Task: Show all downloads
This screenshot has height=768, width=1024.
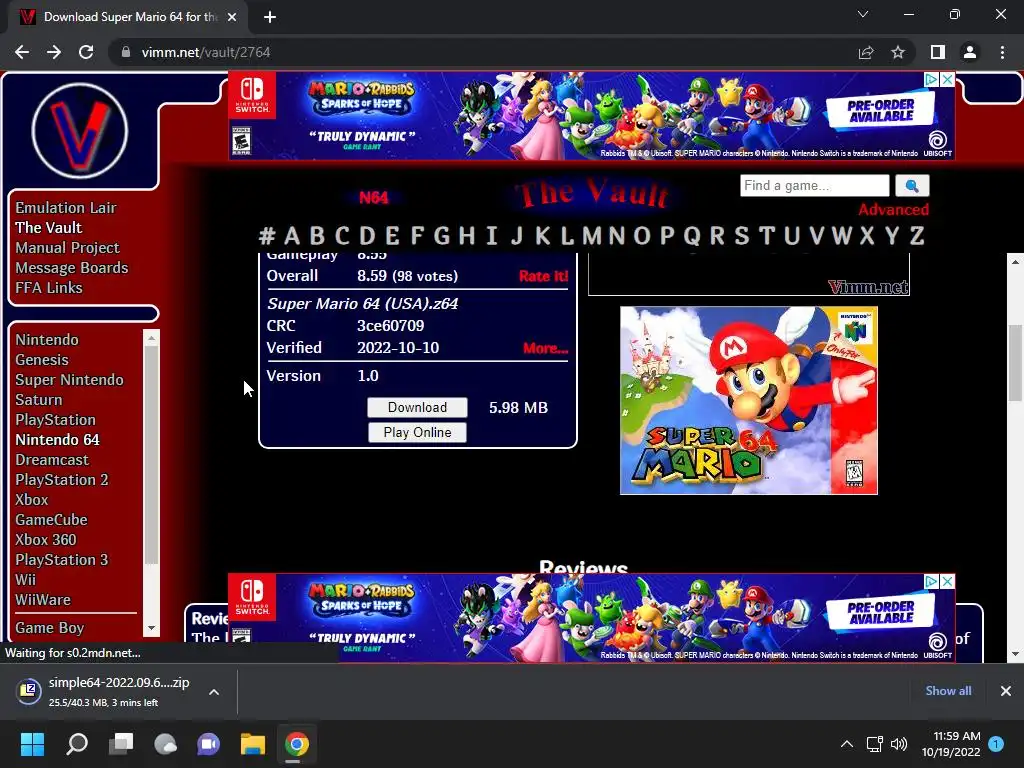Action: [x=948, y=691]
